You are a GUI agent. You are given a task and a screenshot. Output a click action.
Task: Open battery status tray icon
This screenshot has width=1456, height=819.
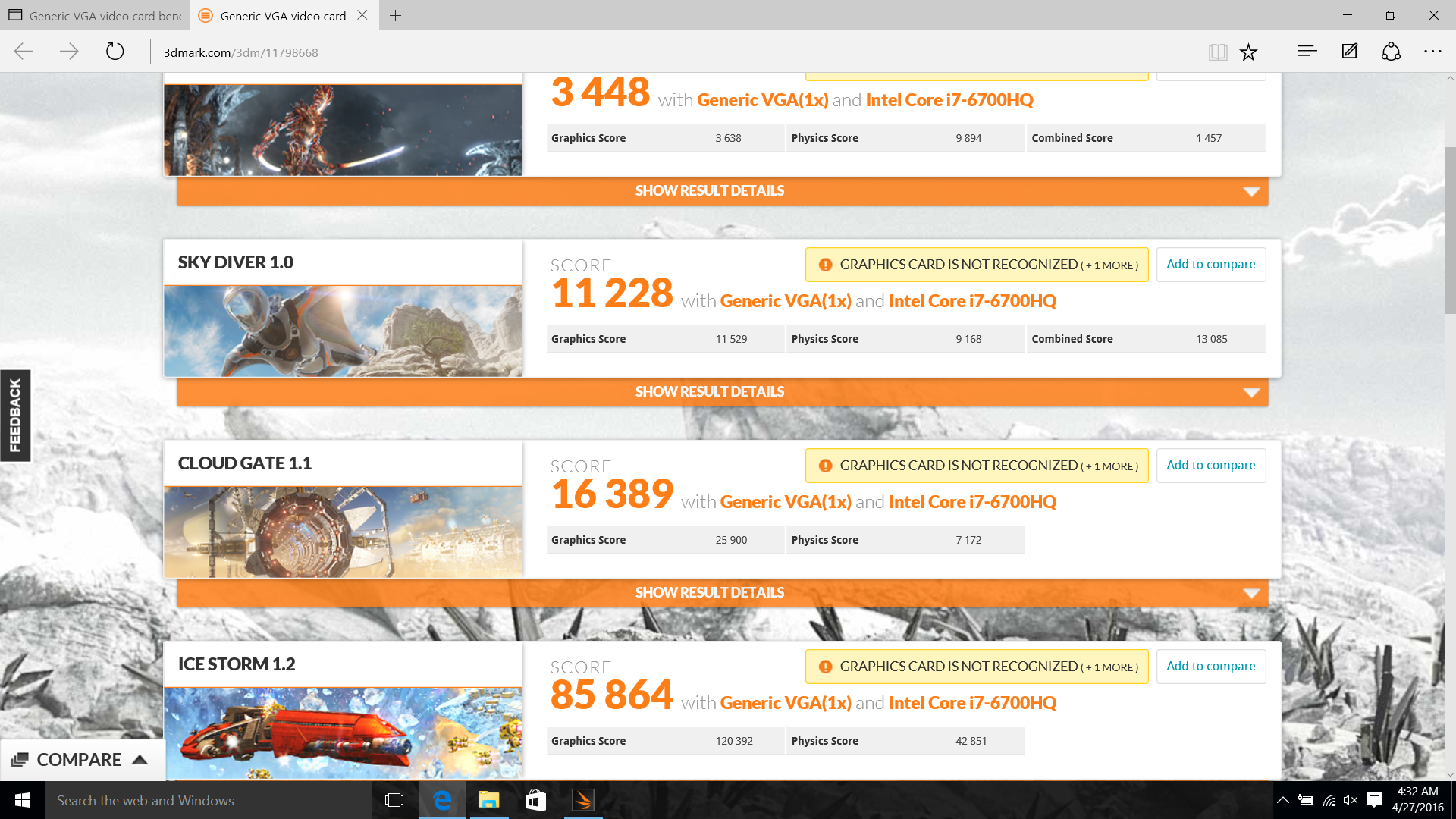[1306, 800]
